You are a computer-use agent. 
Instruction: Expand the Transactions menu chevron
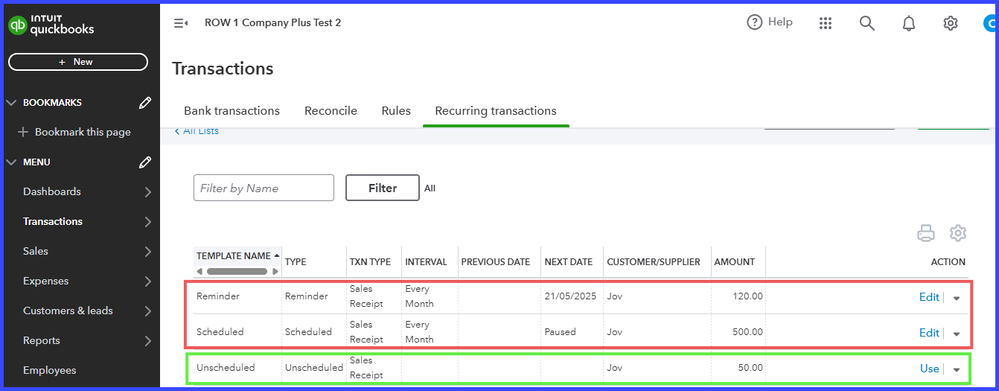coord(148,222)
